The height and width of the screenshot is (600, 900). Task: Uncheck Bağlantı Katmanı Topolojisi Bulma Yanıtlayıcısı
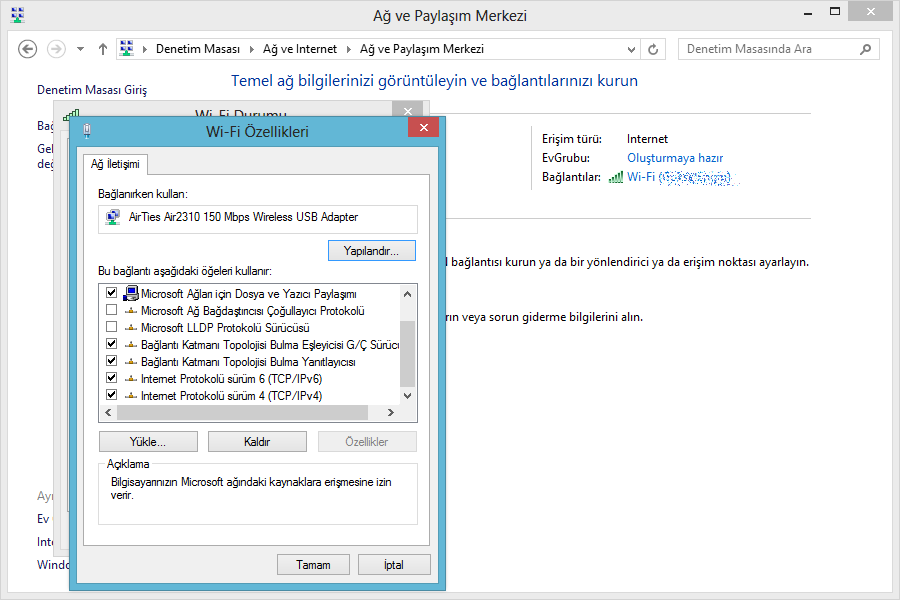pyautogui.click(x=111, y=361)
